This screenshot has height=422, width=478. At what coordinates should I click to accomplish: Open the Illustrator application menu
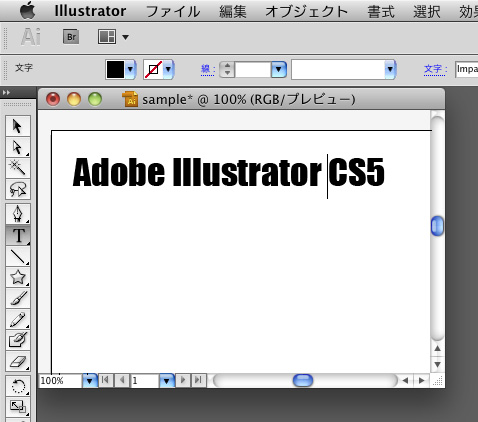pyautogui.click(x=90, y=11)
